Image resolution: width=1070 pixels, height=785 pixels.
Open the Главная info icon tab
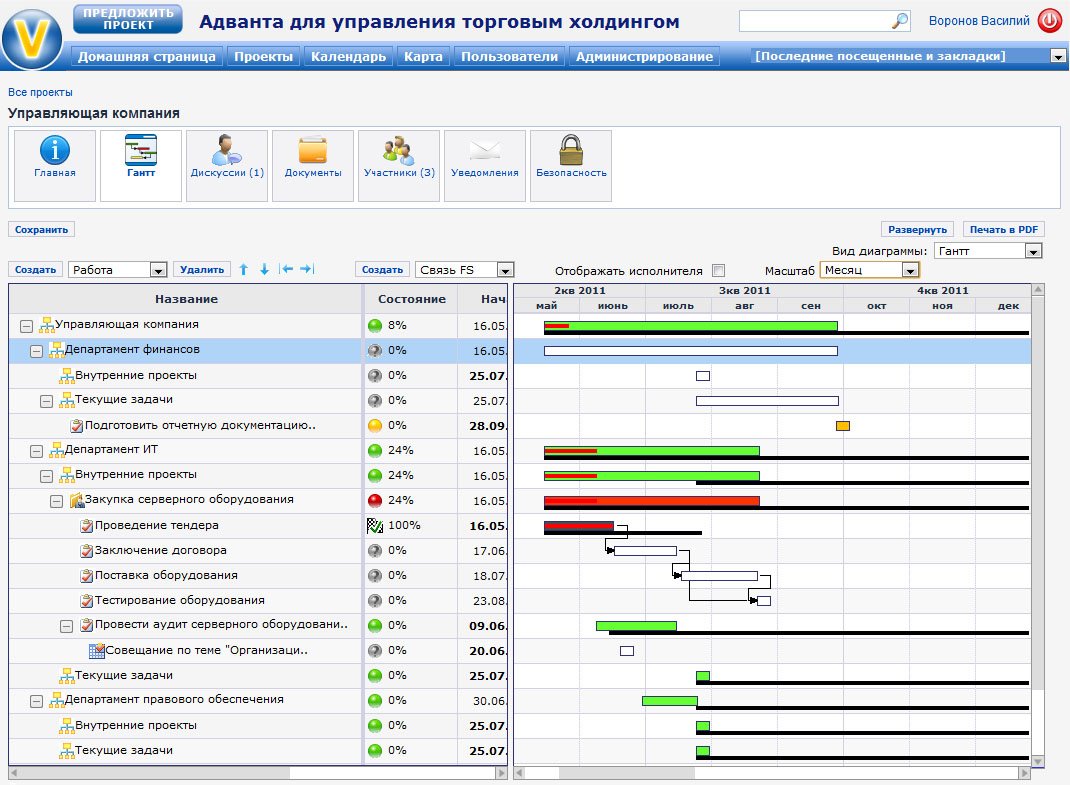coord(55,166)
